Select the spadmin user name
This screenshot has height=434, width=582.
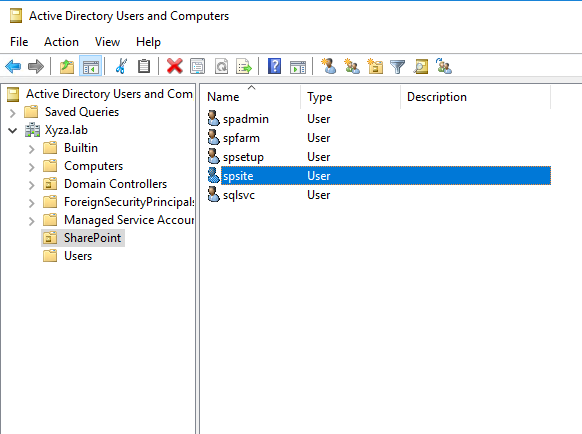point(246,119)
